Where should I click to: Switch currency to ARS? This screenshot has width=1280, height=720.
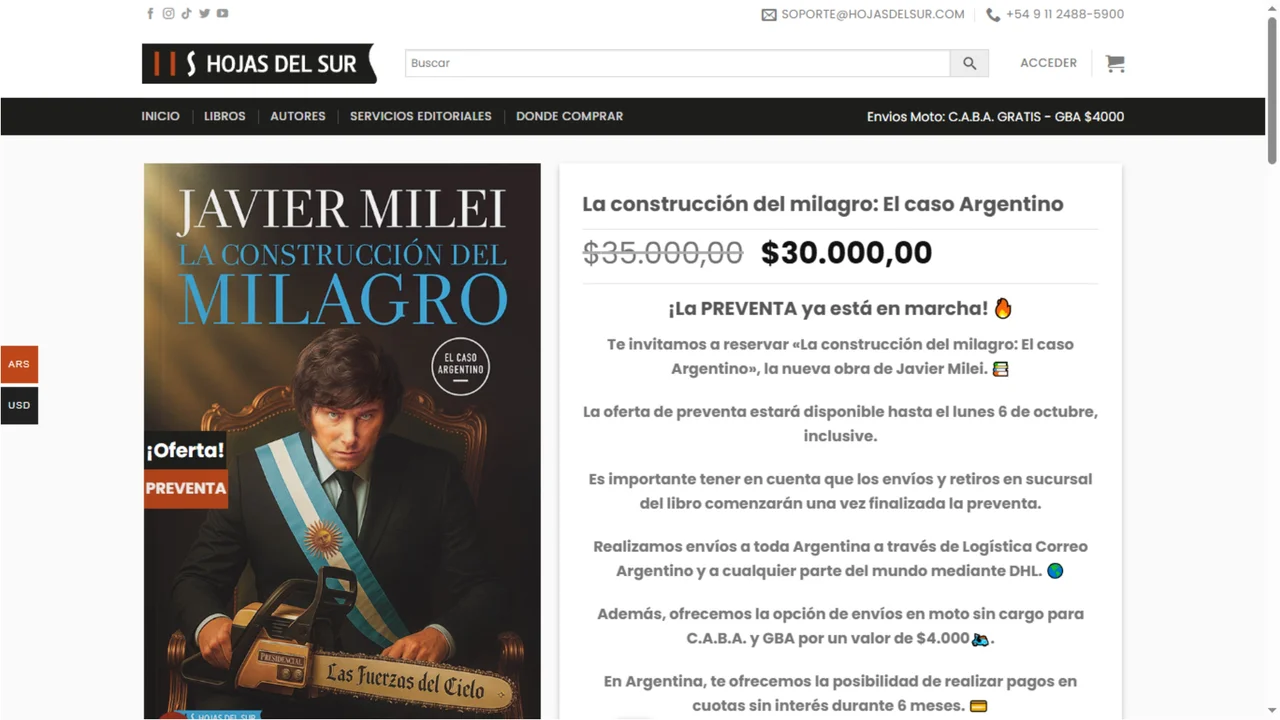pos(19,364)
